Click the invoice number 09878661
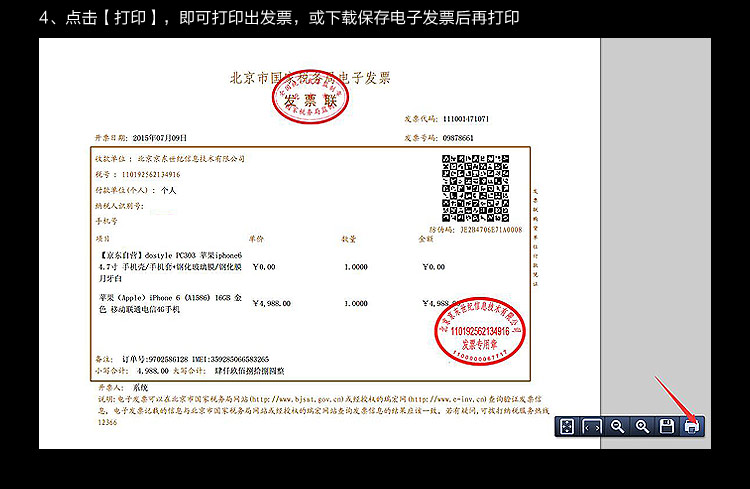 (458, 138)
